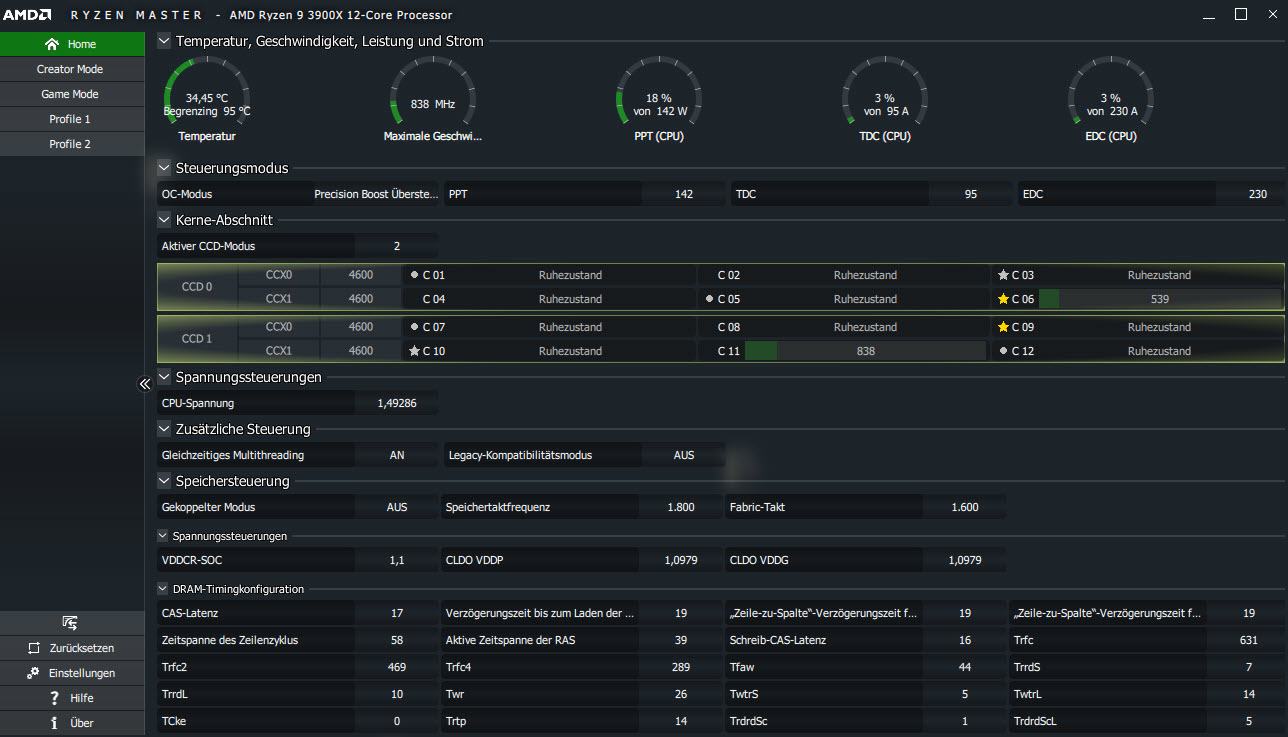Click the dot marker on core C 01
Screen dimensions: 1288x737
click(414, 275)
